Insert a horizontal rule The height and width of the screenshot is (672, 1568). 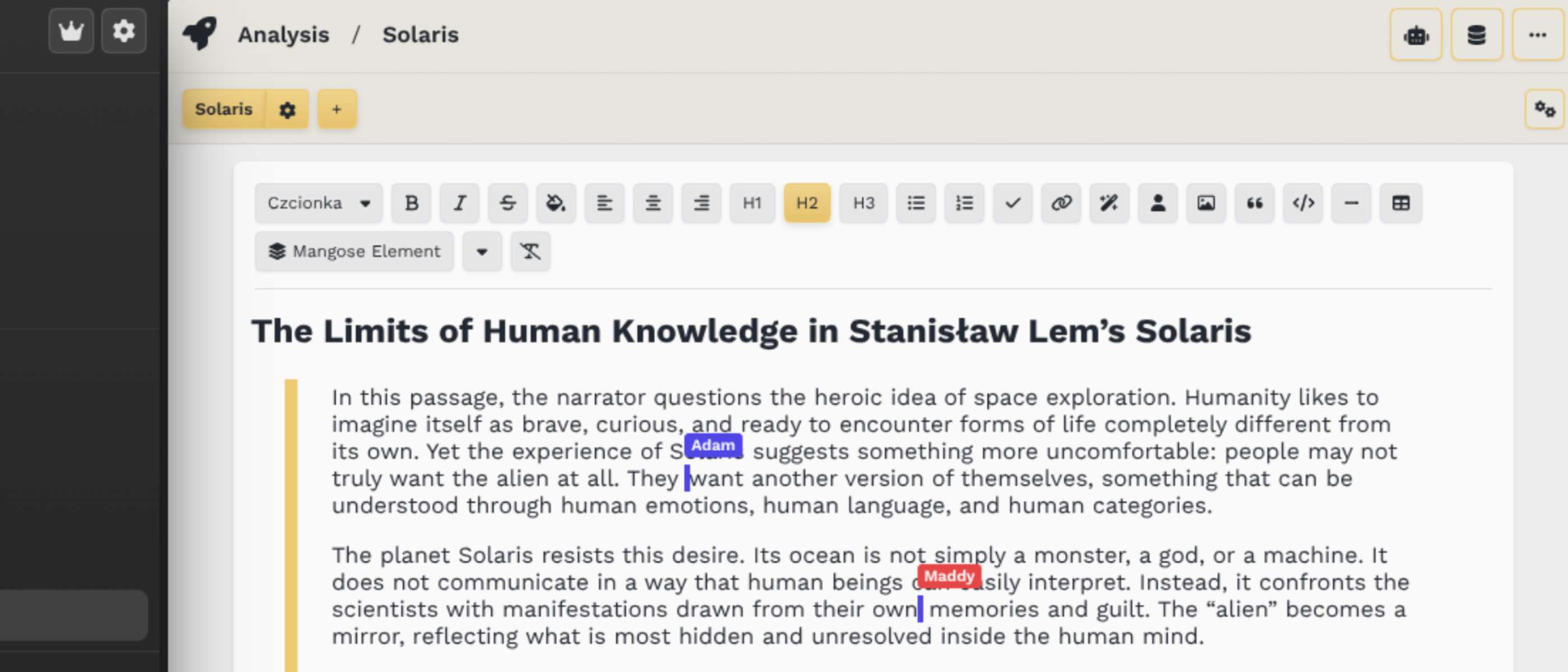(x=1351, y=203)
